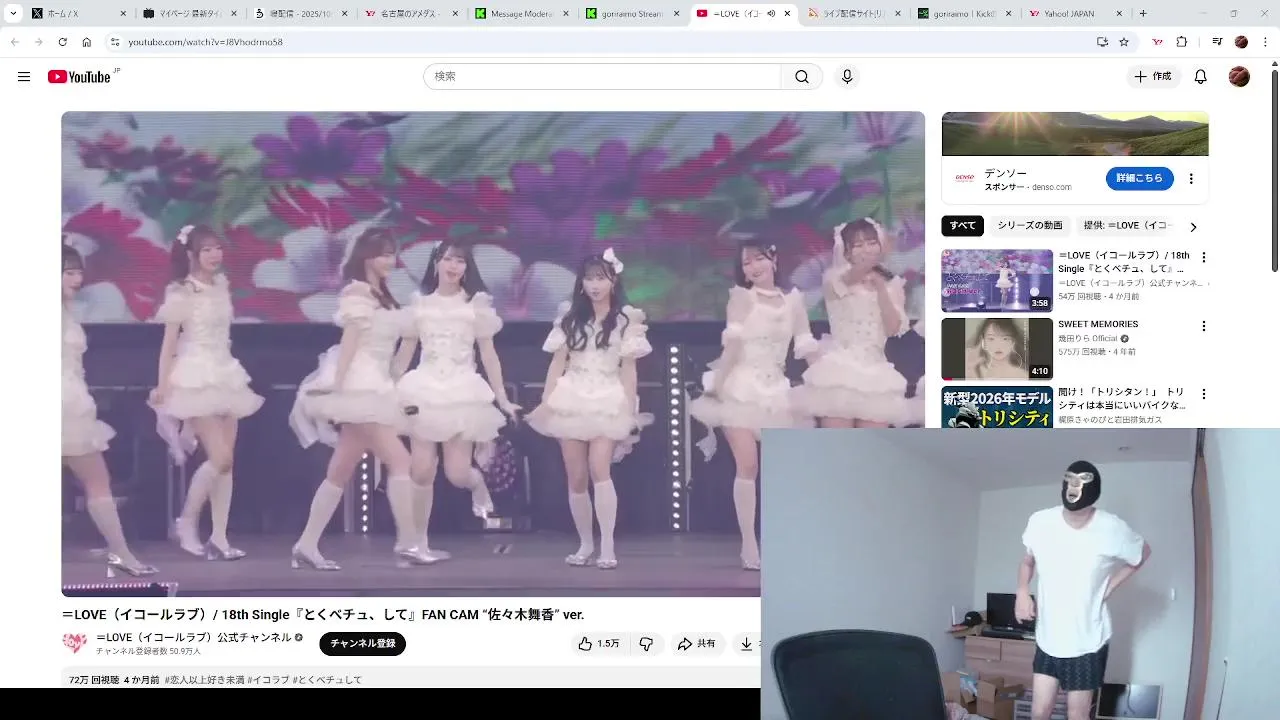The image size is (1280, 720).
Task: Open the SWEET MEMORIES video title
Action: click(x=1098, y=324)
